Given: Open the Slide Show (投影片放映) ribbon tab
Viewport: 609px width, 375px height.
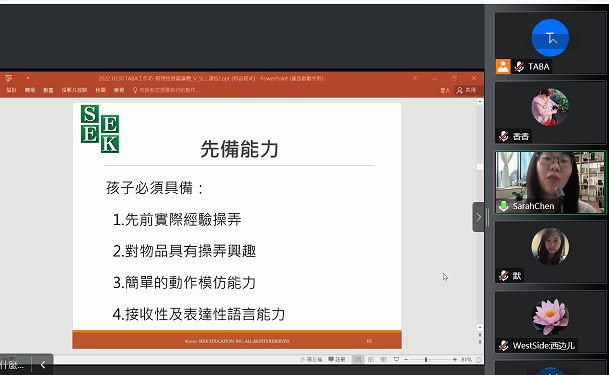Looking at the screenshot, I should [74, 90].
